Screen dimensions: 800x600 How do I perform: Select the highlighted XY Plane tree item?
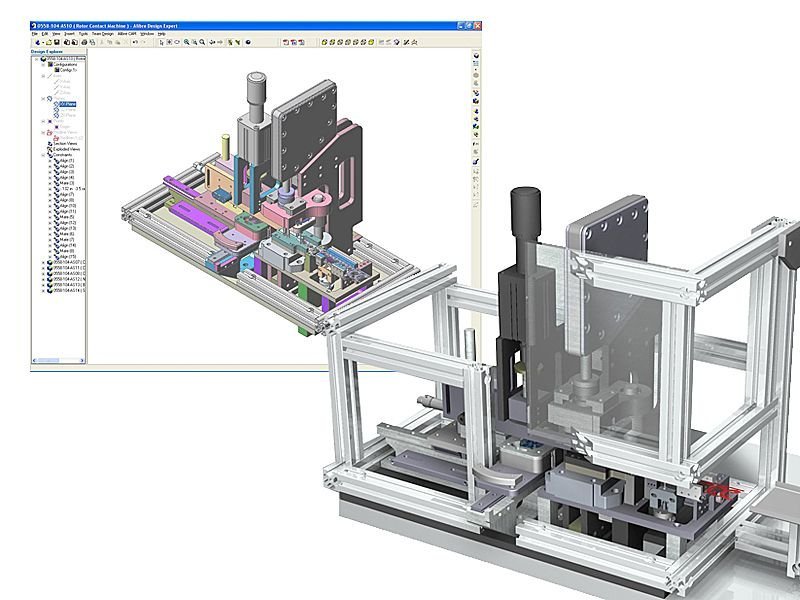coord(65,104)
